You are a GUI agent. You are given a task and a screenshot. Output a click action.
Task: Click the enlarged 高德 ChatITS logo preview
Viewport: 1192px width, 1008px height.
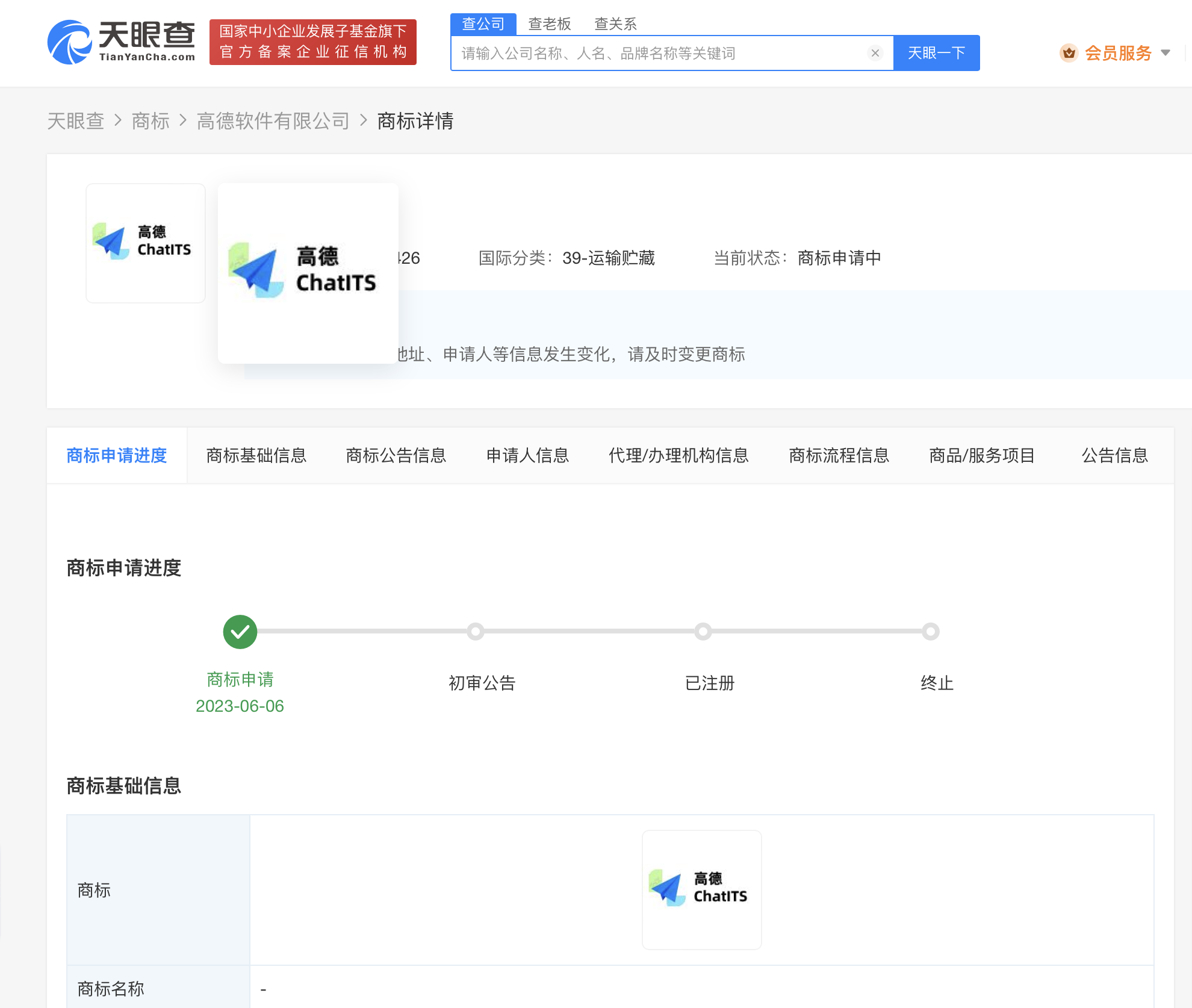coord(308,273)
